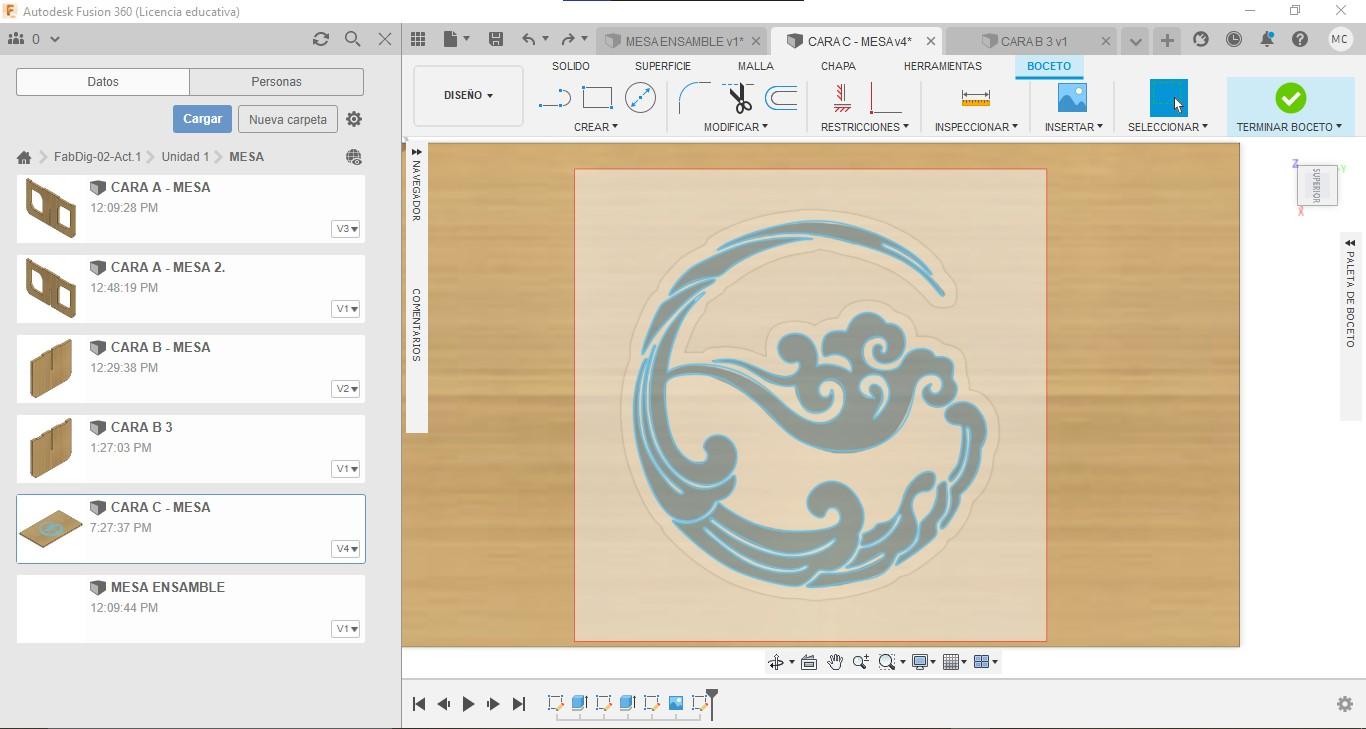This screenshot has width=1366, height=729.
Task: Play the timeline
Action: pos(468,704)
